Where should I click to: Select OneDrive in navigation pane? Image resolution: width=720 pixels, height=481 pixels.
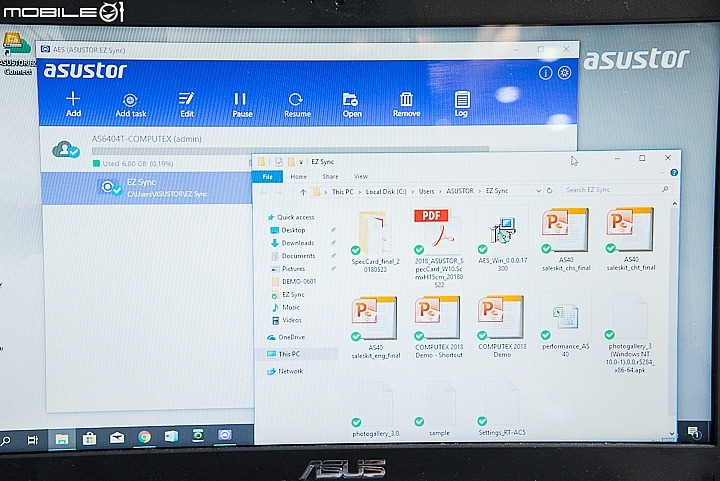(286, 337)
